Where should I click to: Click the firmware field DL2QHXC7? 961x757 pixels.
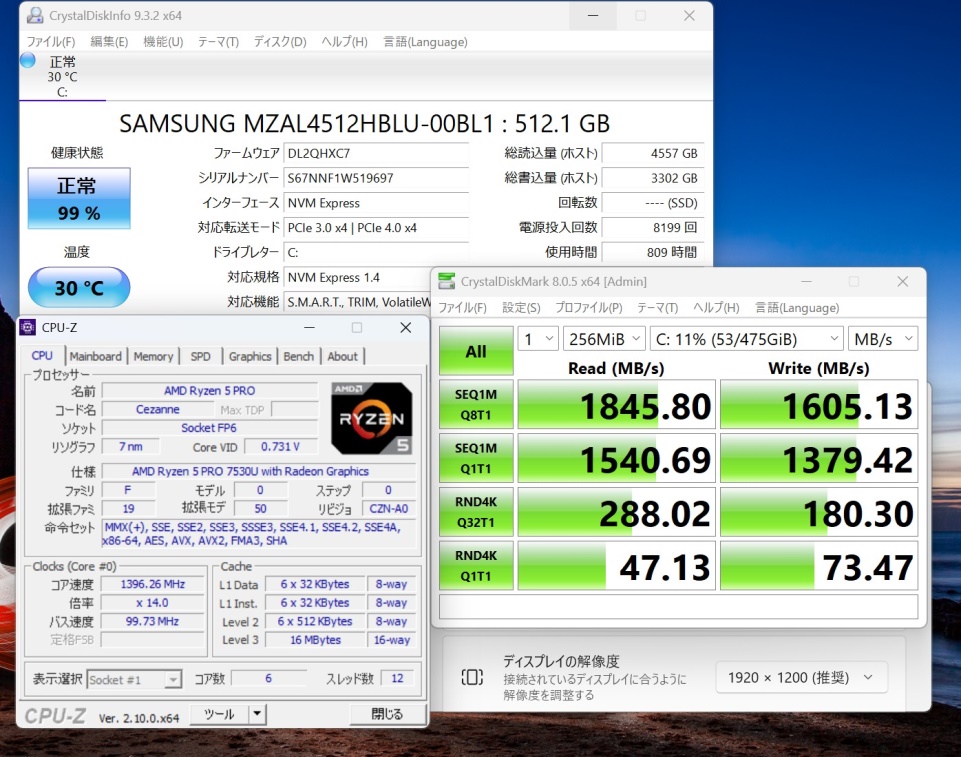tap(376, 153)
